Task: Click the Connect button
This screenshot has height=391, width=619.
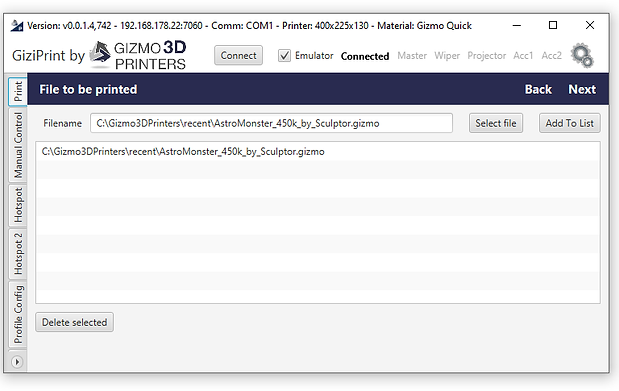Action: pyautogui.click(x=238, y=55)
